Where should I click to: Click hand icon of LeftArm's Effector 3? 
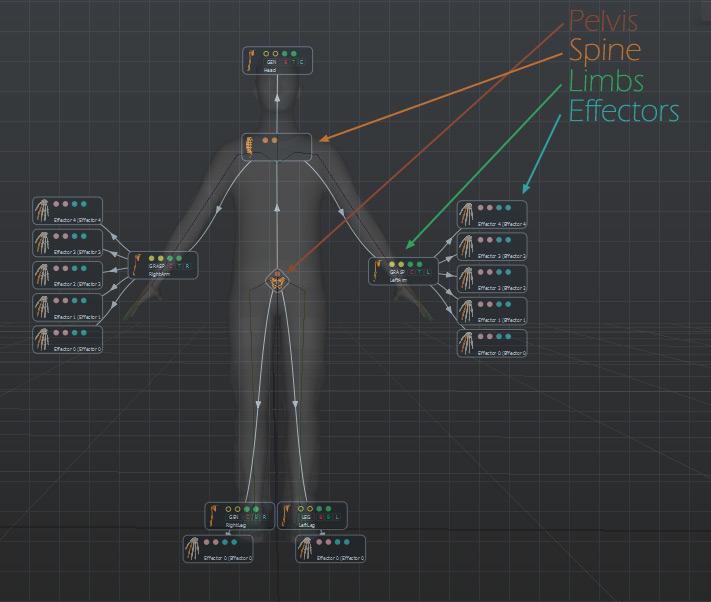466,247
